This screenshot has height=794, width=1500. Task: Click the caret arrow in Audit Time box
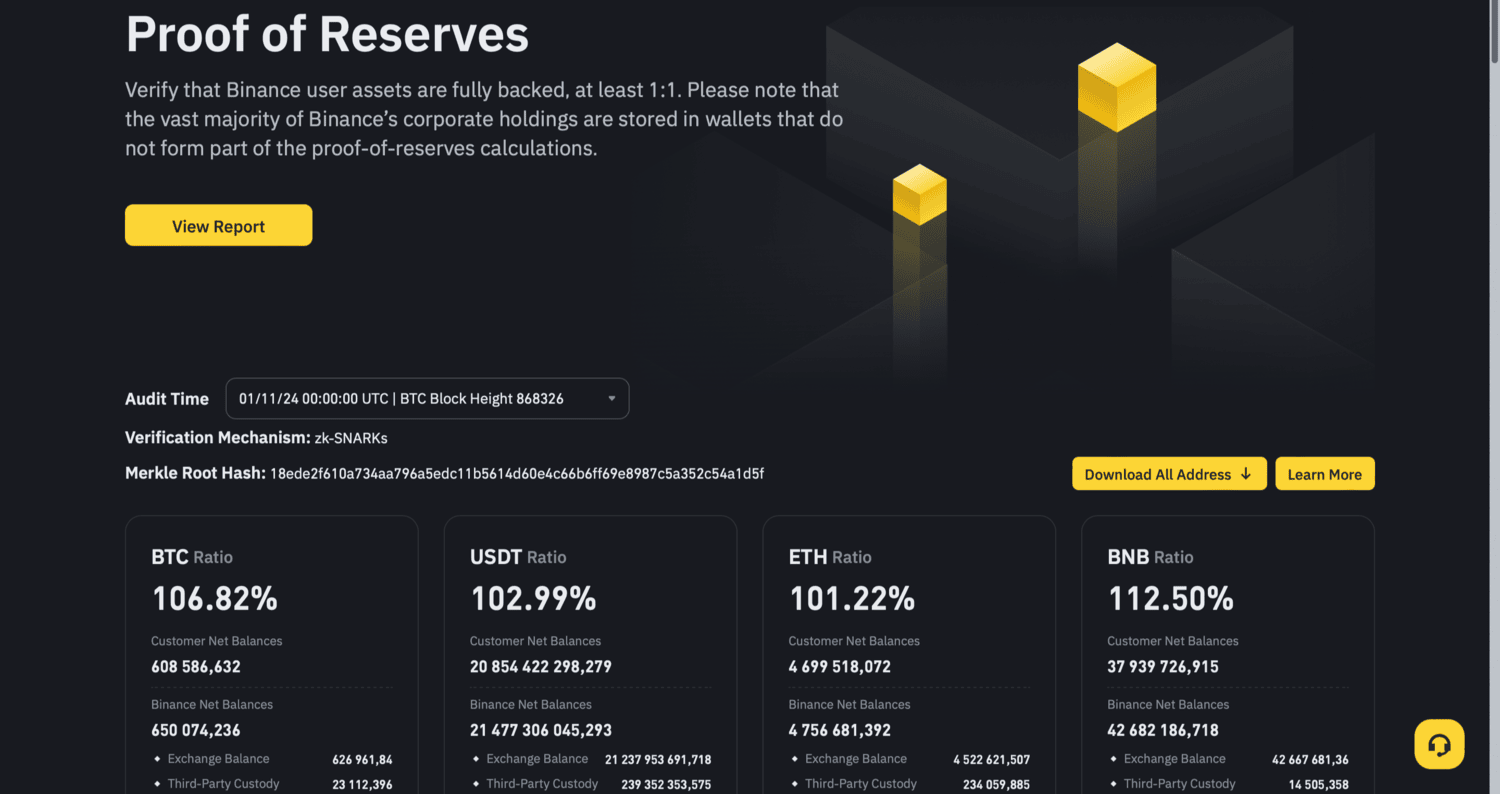[612, 399]
